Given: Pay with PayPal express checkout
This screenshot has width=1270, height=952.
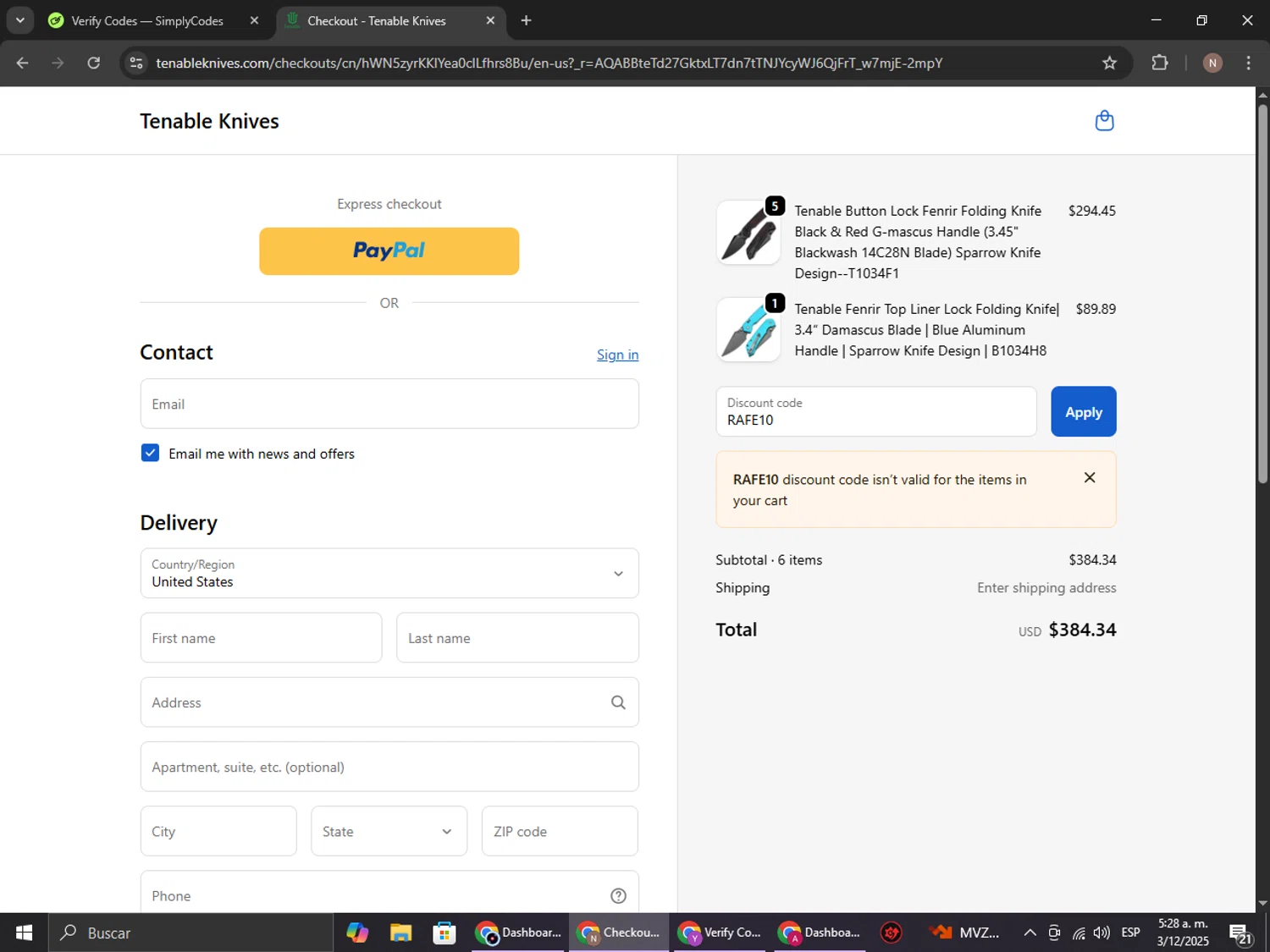Looking at the screenshot, I should 389,250.
